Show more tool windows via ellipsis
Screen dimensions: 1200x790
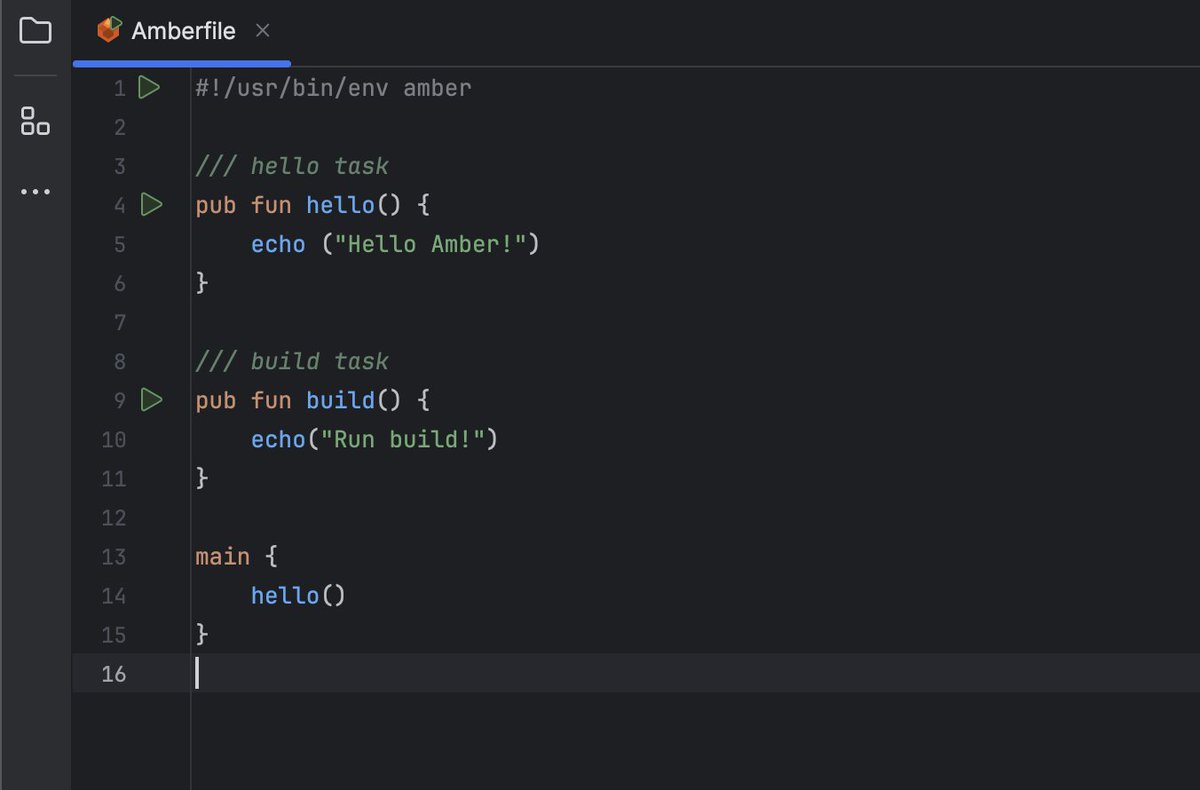click(35, 191)
